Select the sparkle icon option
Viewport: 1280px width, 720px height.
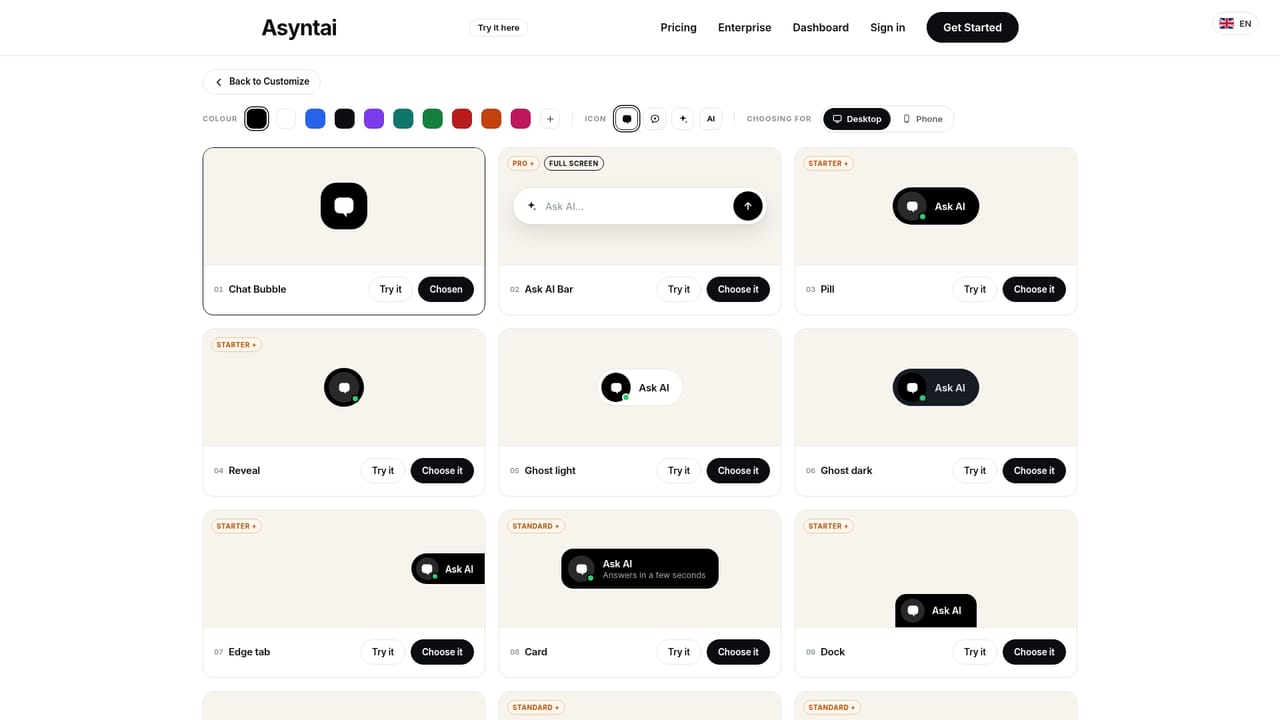coord(683,118)
